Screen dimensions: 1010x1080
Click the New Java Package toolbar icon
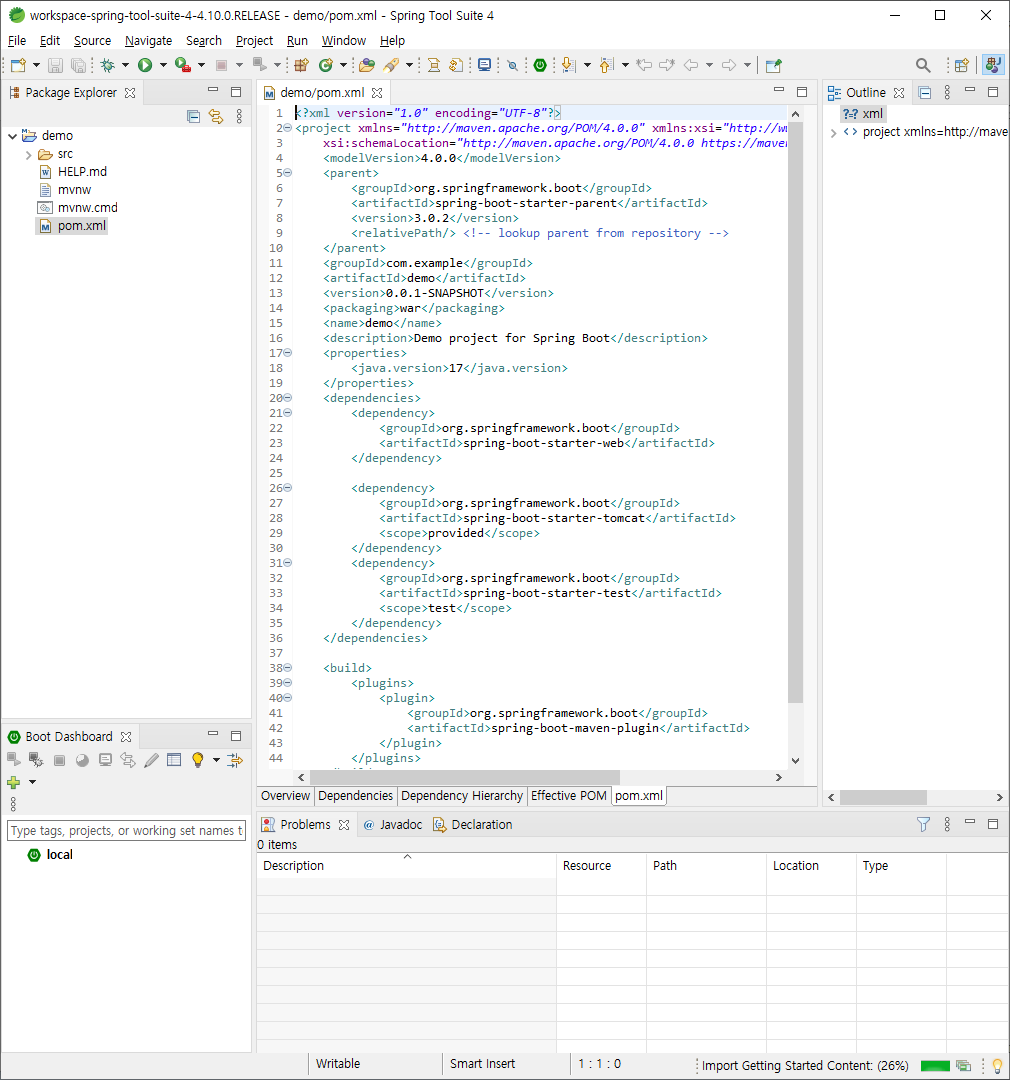tap(301, 65)
